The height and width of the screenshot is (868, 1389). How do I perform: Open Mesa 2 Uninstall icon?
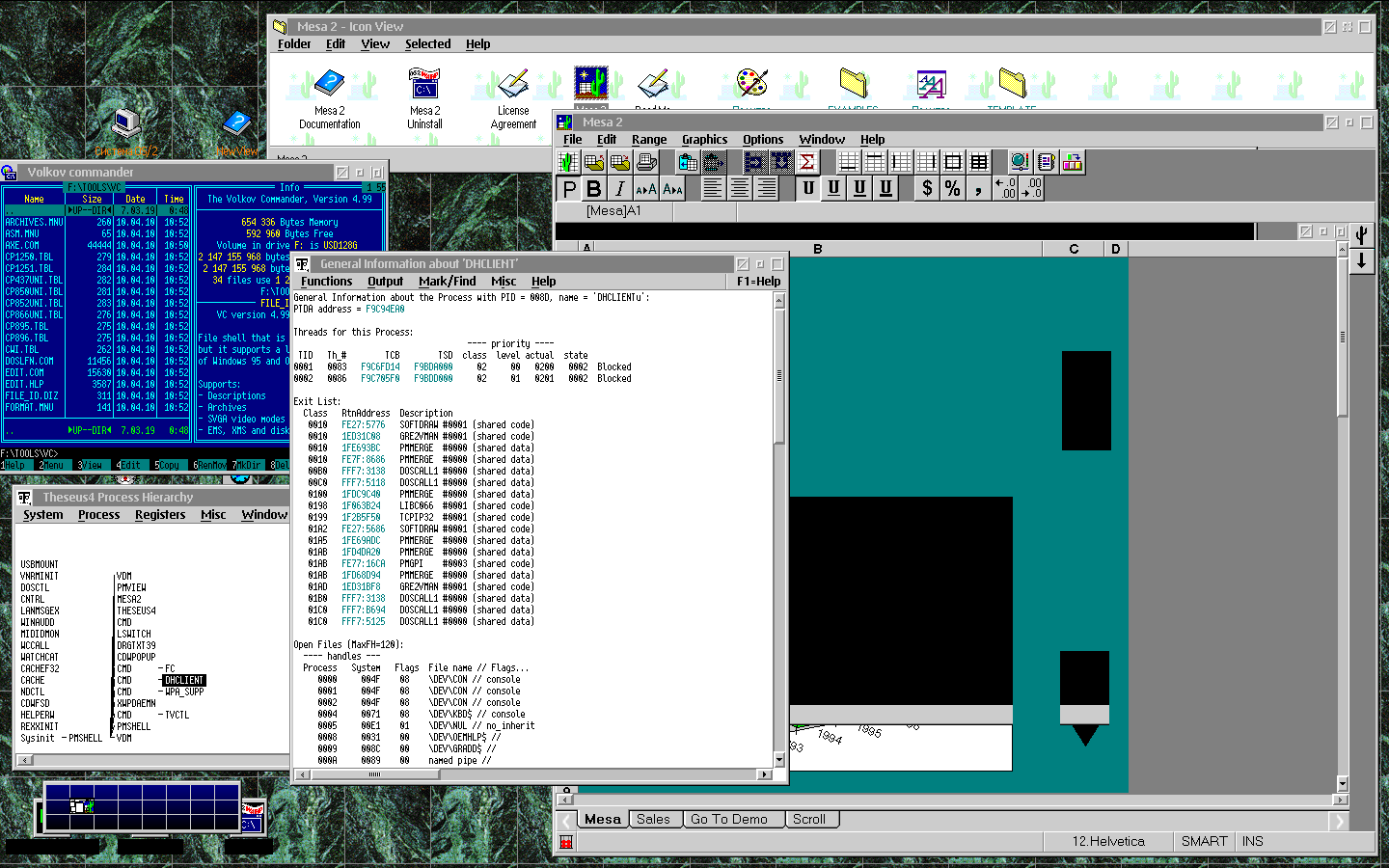pyautogui.click(x=424, y=84)
